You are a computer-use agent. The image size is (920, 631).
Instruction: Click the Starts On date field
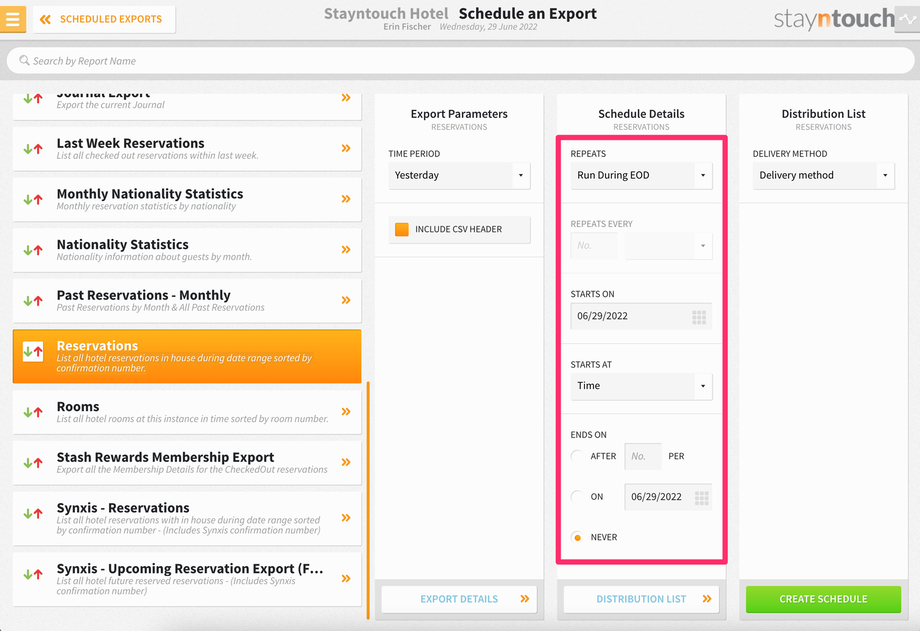(x=641, y=316)
